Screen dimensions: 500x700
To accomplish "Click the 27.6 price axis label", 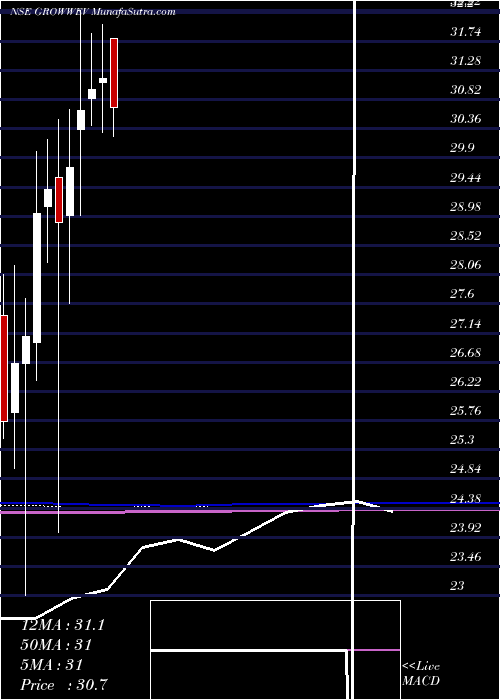I will (462, 295).
